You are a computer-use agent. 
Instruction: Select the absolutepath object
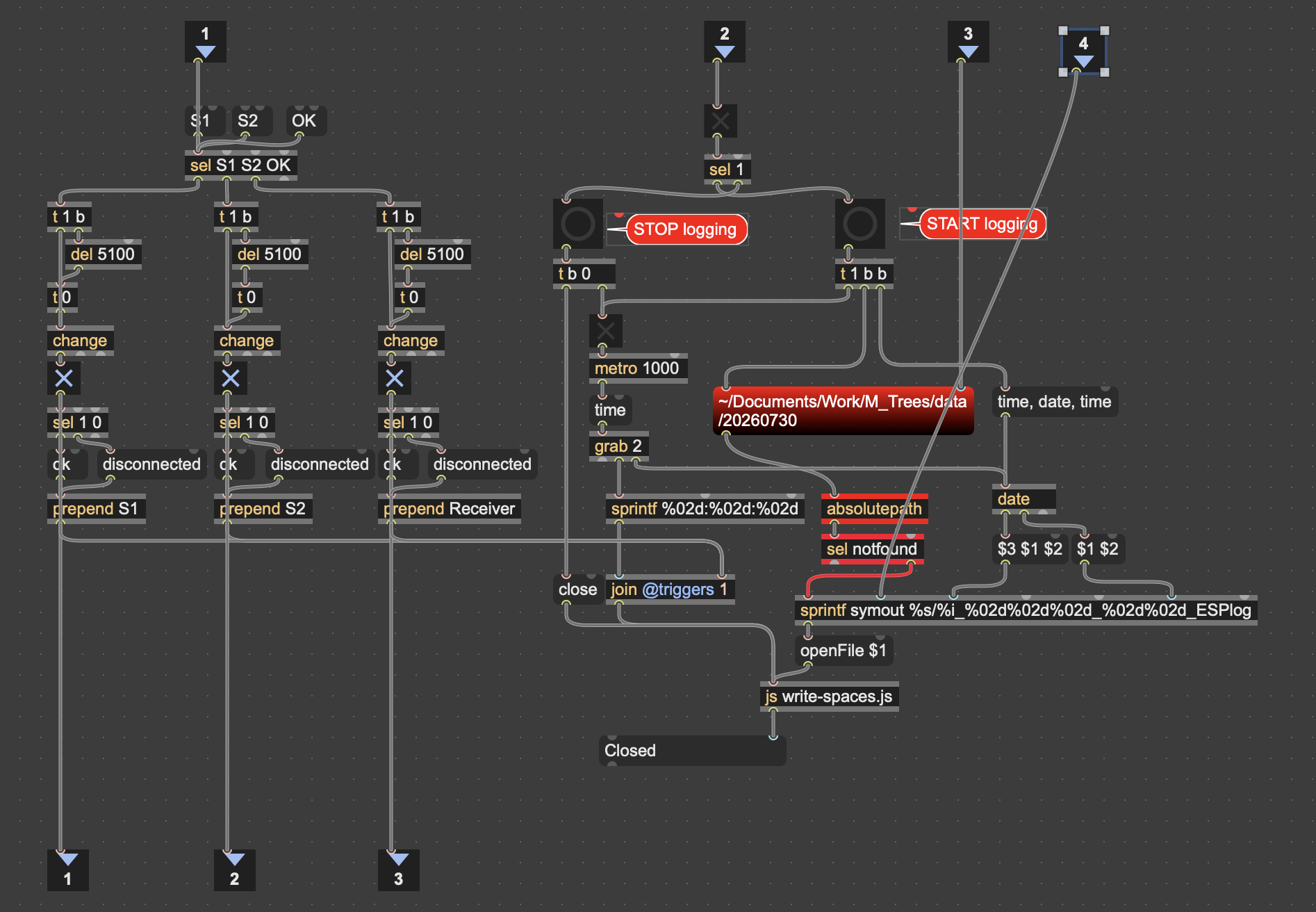pyautogui.click(x=875, y=509)
